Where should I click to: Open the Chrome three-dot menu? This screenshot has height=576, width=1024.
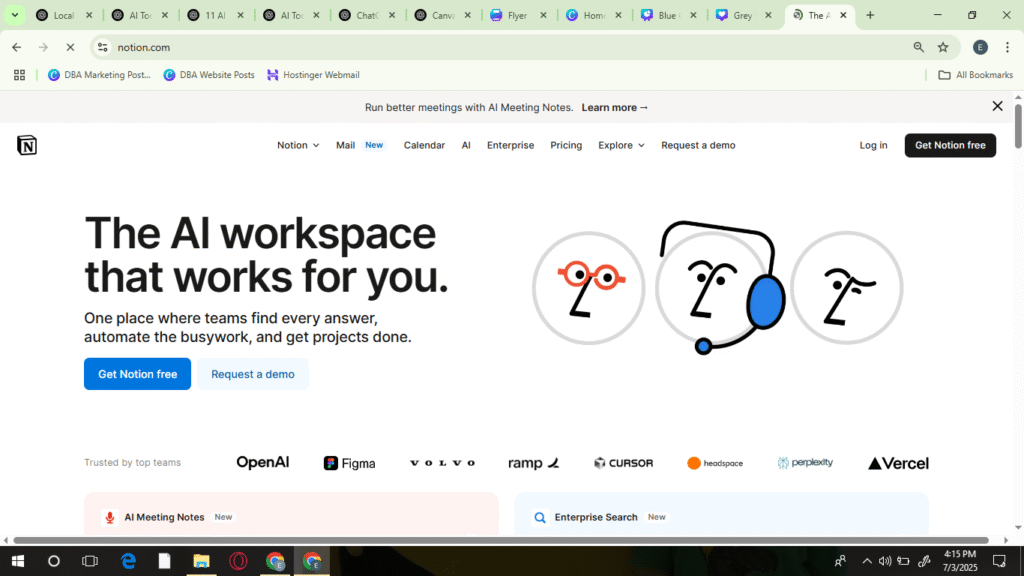click(1008, 47)
